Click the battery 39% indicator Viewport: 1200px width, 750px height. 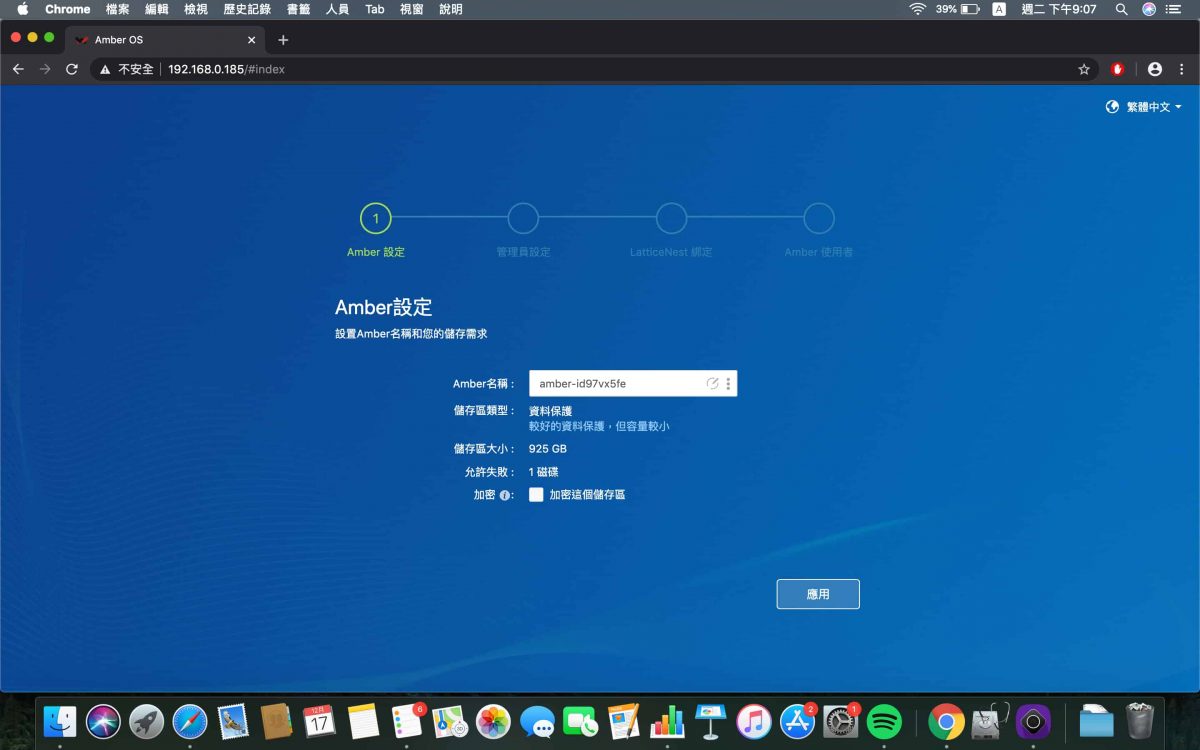(958, 9)
